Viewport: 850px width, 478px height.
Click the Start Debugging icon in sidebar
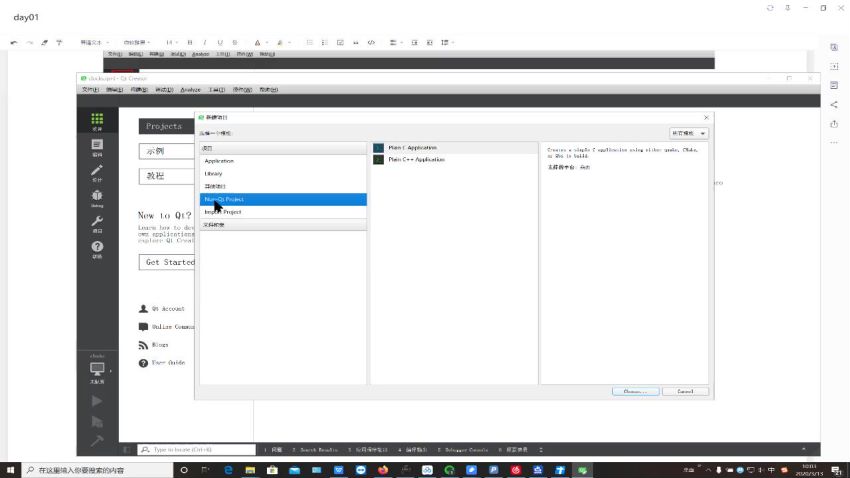coord(96,422)
